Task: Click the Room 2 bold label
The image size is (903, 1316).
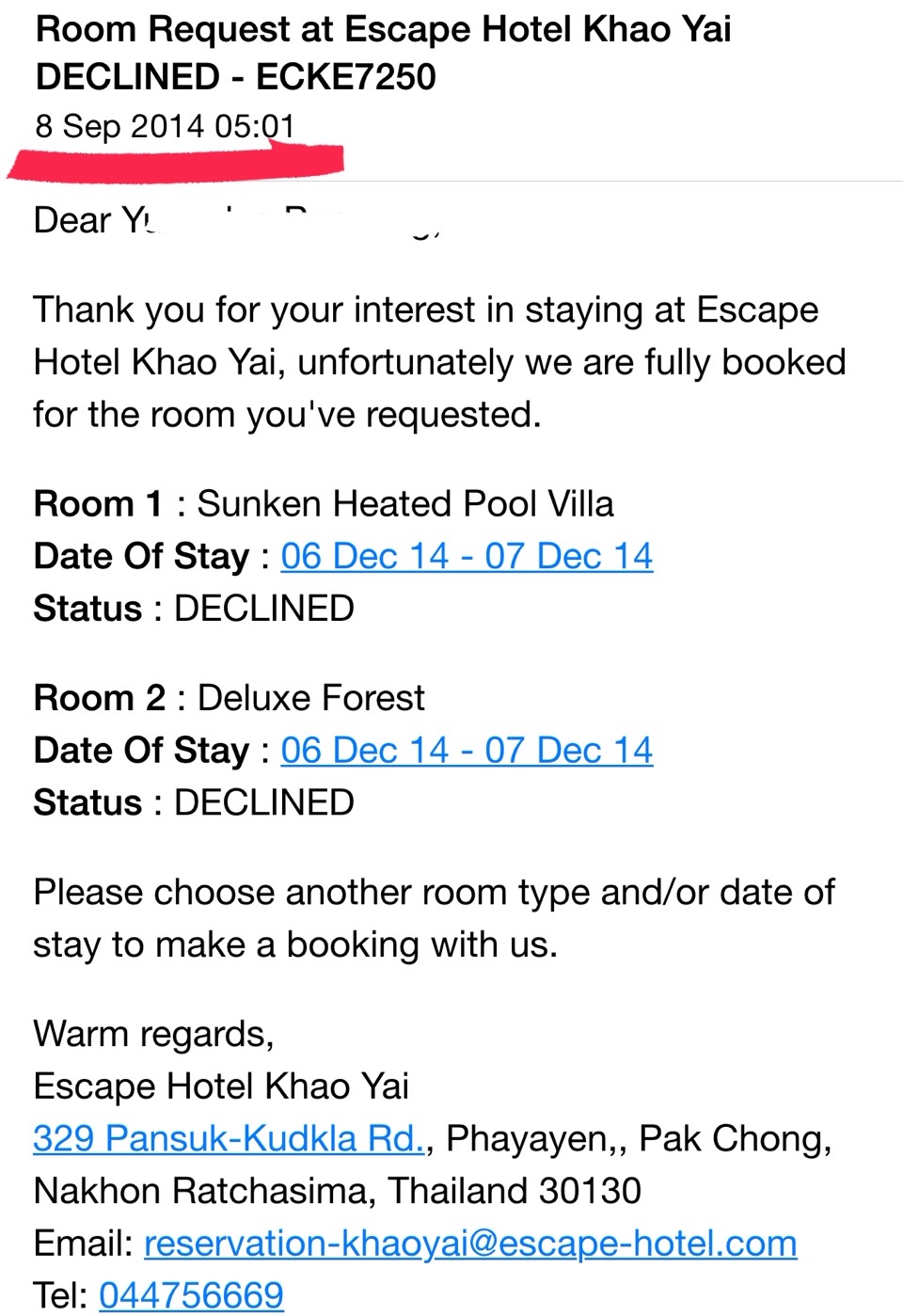Action: 100,698
